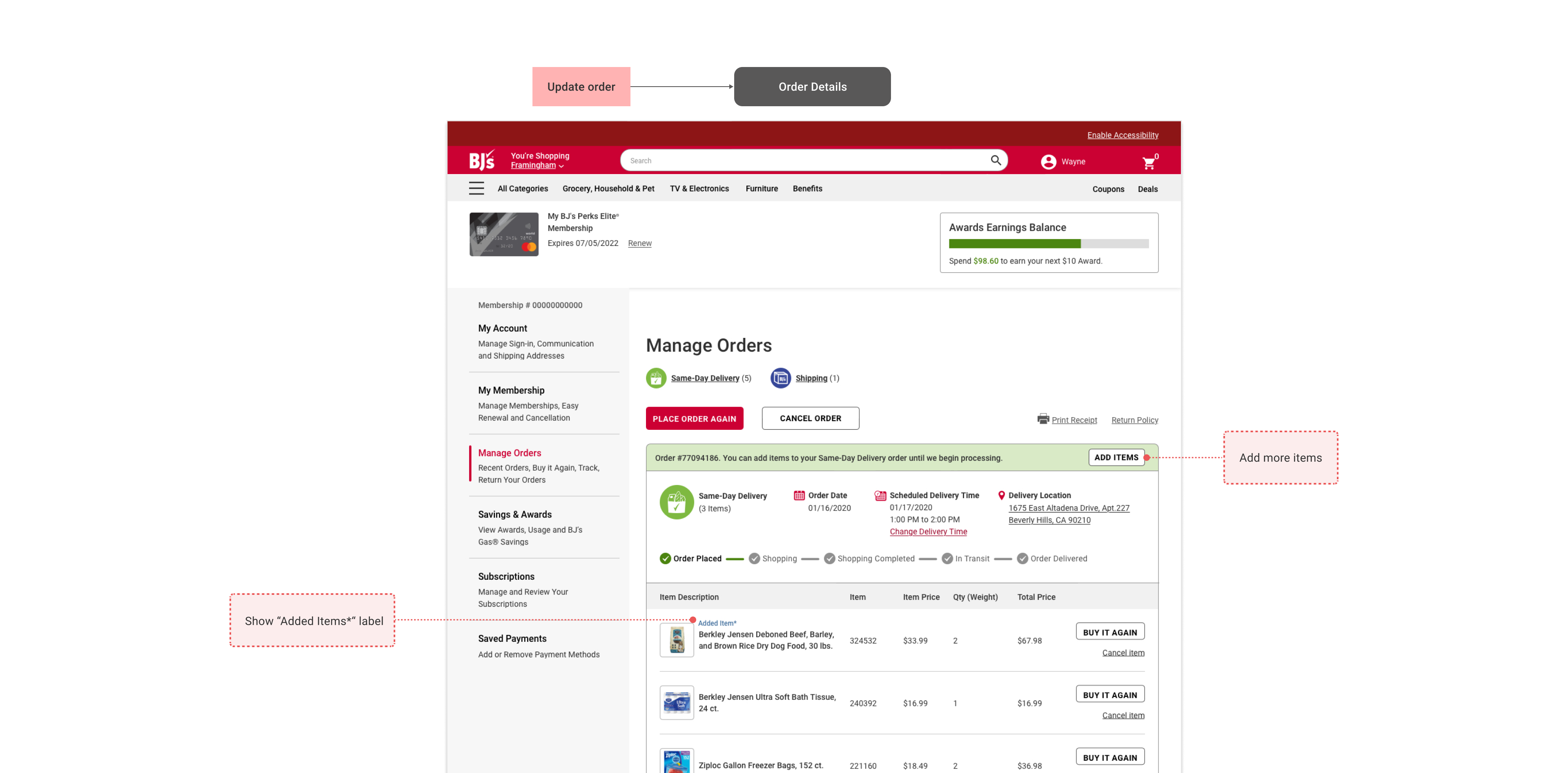
Task: Open the bath tissue product thumbnail
Action: pyautogui.click(x=677, y=703)
